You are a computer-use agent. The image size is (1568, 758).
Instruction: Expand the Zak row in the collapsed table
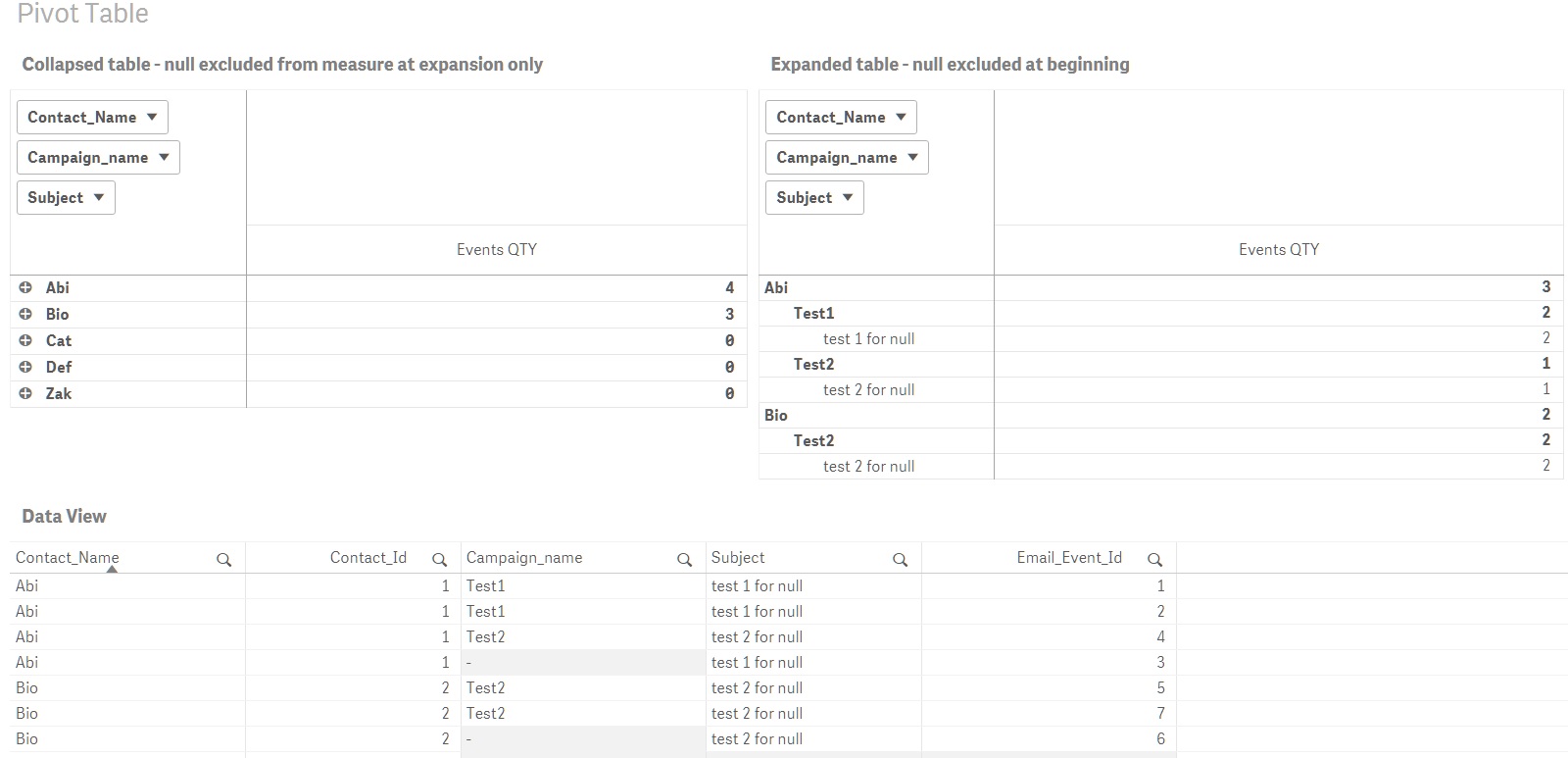pyautogui.click(x=25, y=393)
